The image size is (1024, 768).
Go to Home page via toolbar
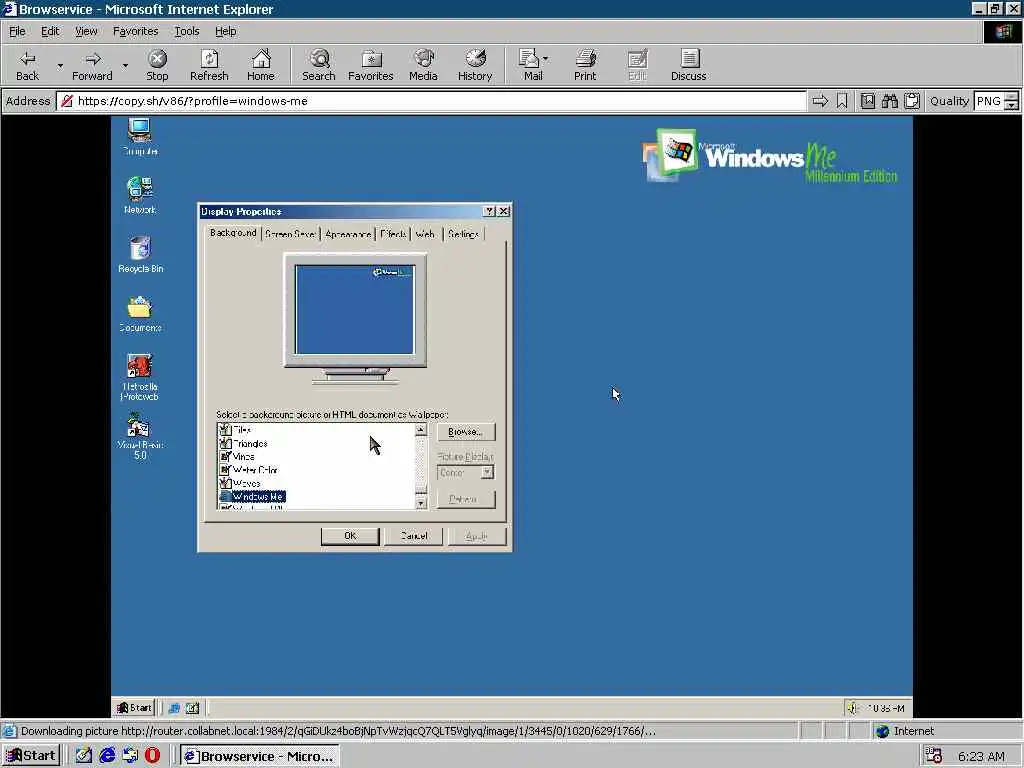(x=261, y=65)
